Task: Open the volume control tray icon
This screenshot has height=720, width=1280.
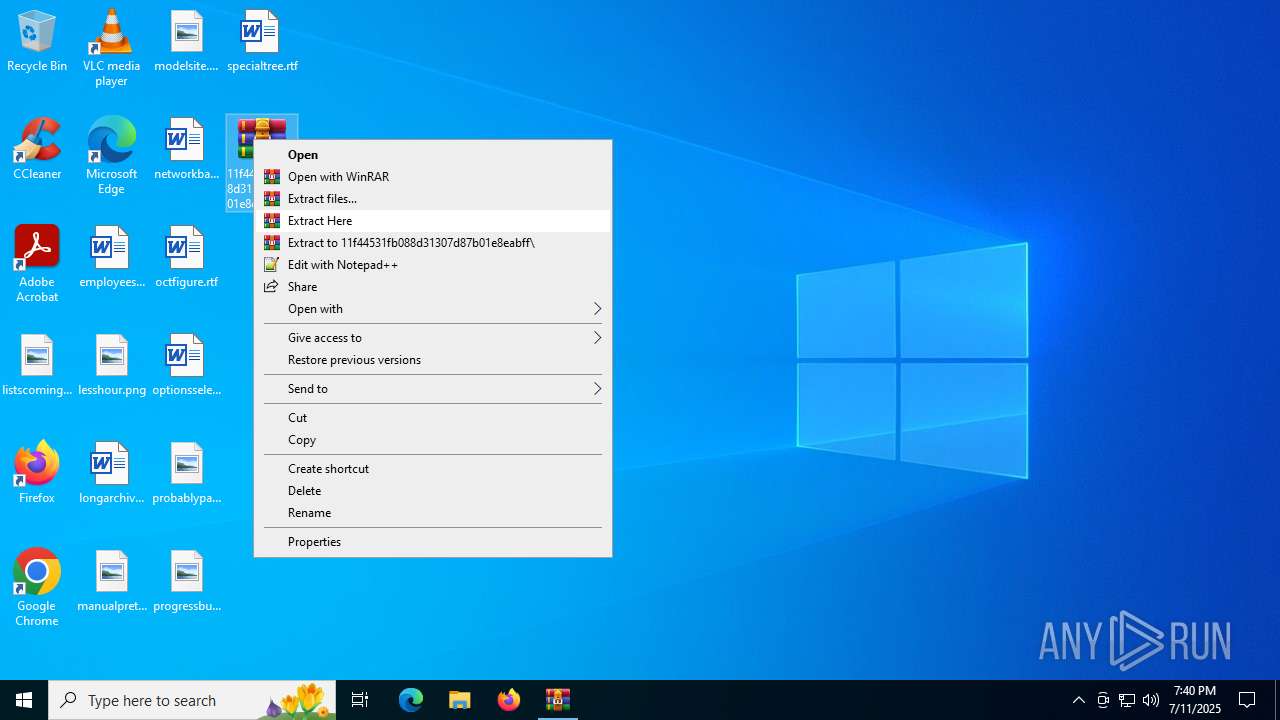Action: (1151, 700)
